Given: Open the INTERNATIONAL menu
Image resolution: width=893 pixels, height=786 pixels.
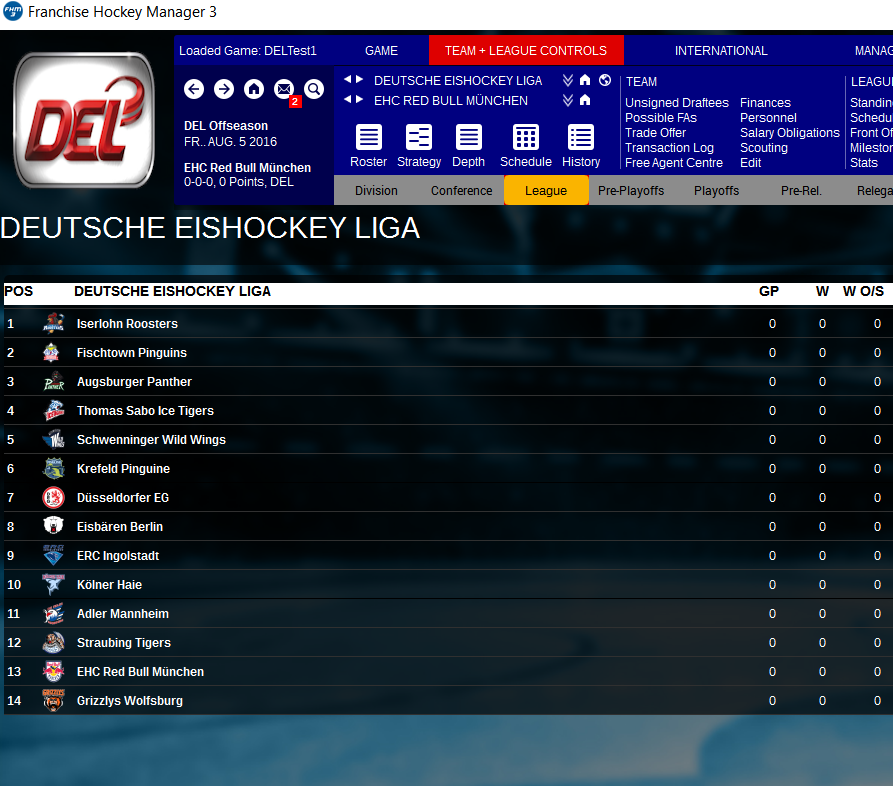Looking at the screenshot, I should (x=721, y=50).
